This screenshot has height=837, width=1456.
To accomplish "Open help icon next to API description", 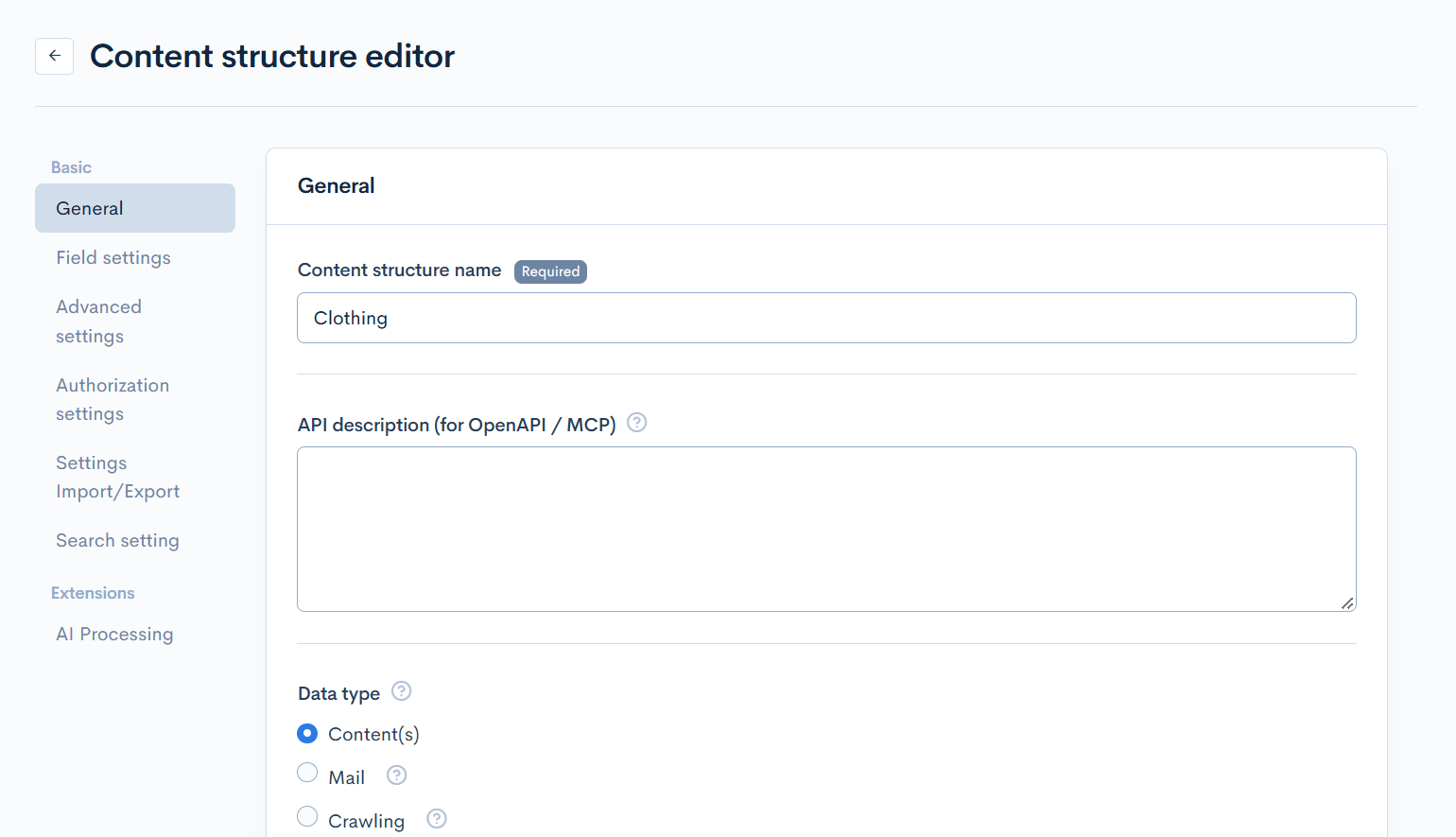I will point(637,423).
